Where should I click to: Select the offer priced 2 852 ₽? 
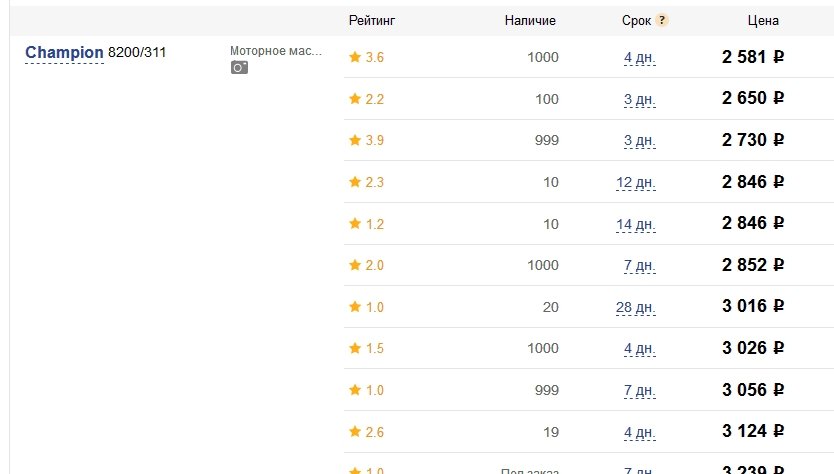[x=753, y=265]
